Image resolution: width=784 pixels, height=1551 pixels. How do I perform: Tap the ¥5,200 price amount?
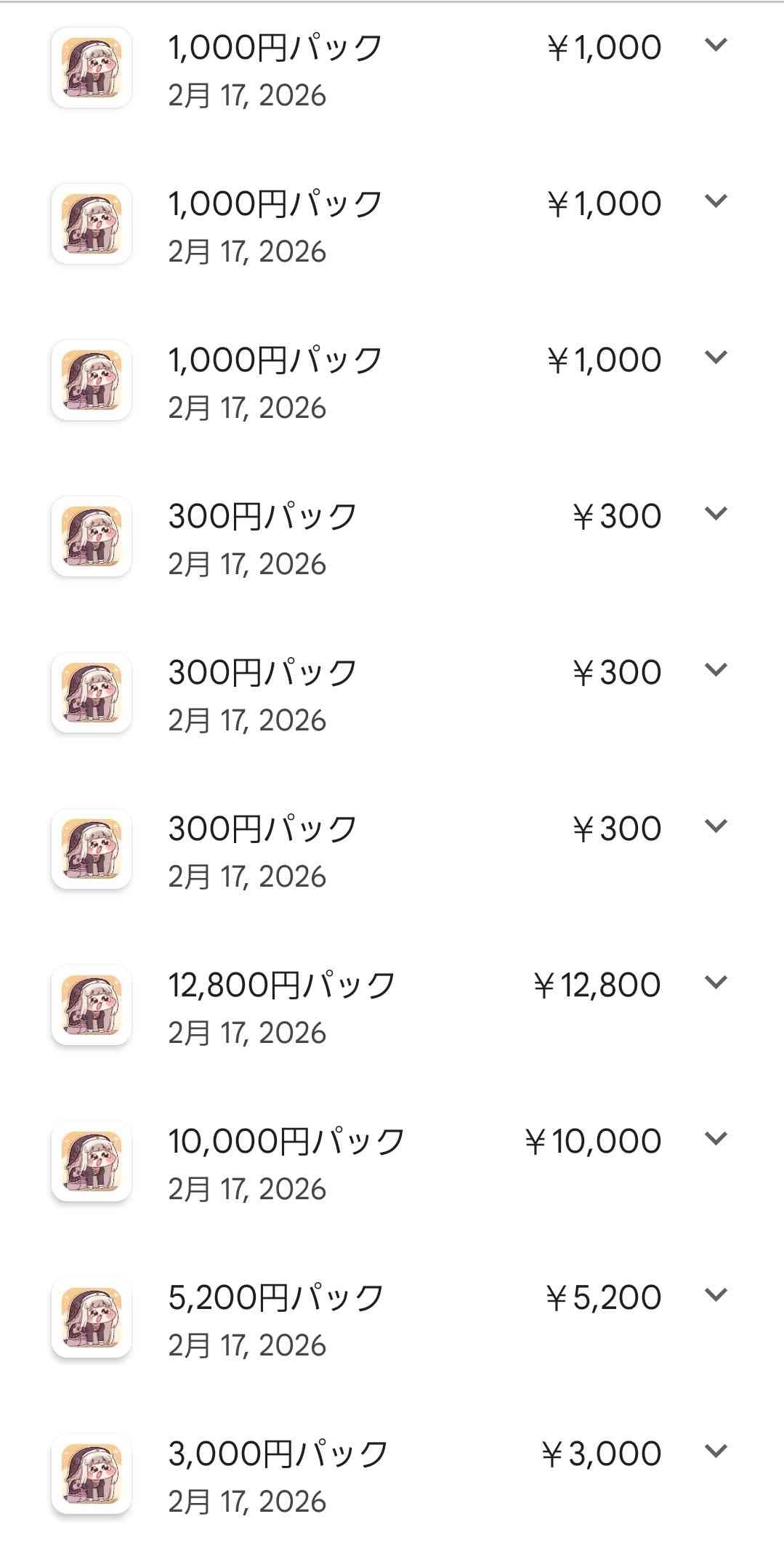[x=603, y=1297]
